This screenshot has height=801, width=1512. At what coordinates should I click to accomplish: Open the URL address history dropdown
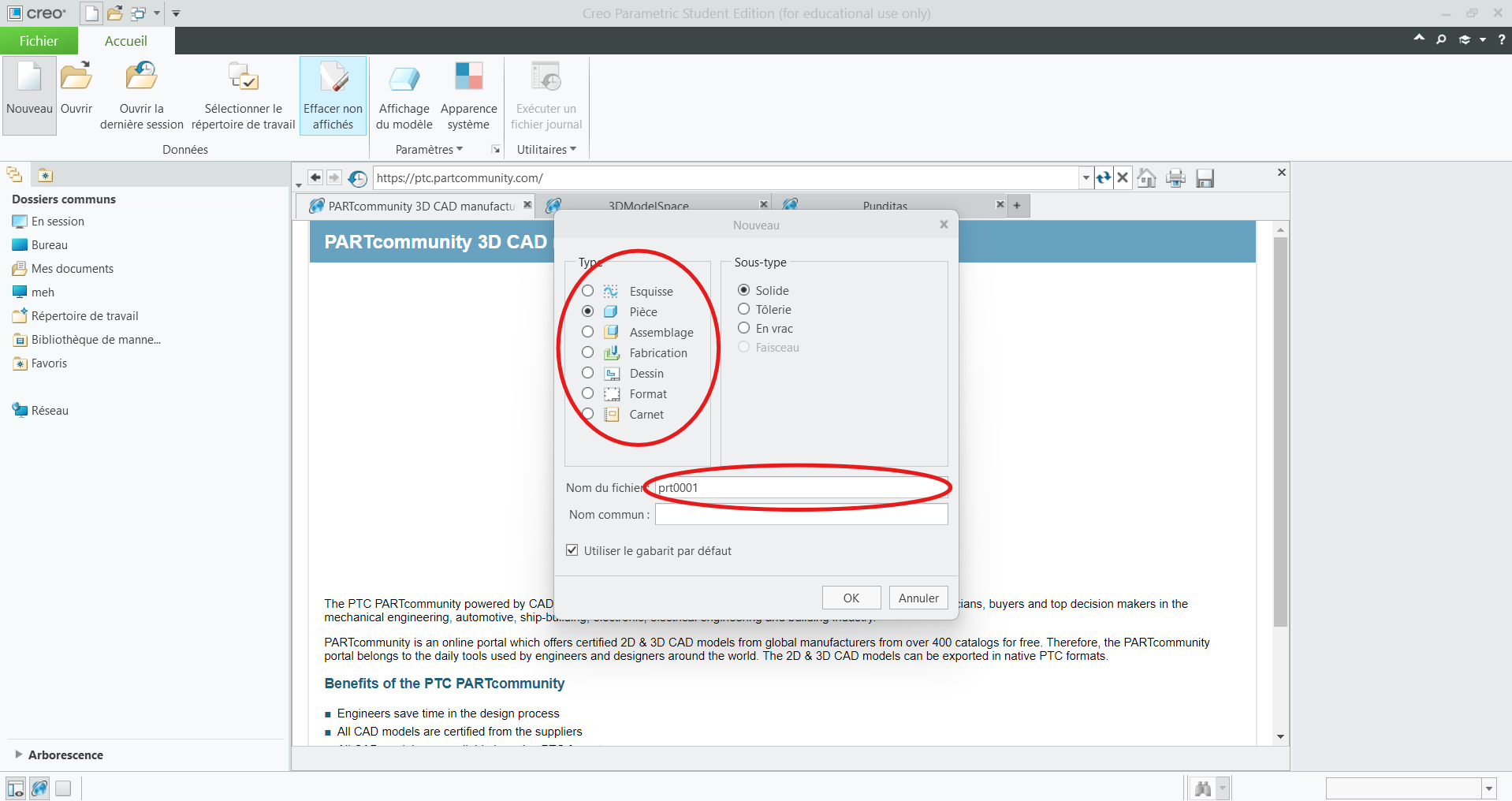tap(1086, 178)
